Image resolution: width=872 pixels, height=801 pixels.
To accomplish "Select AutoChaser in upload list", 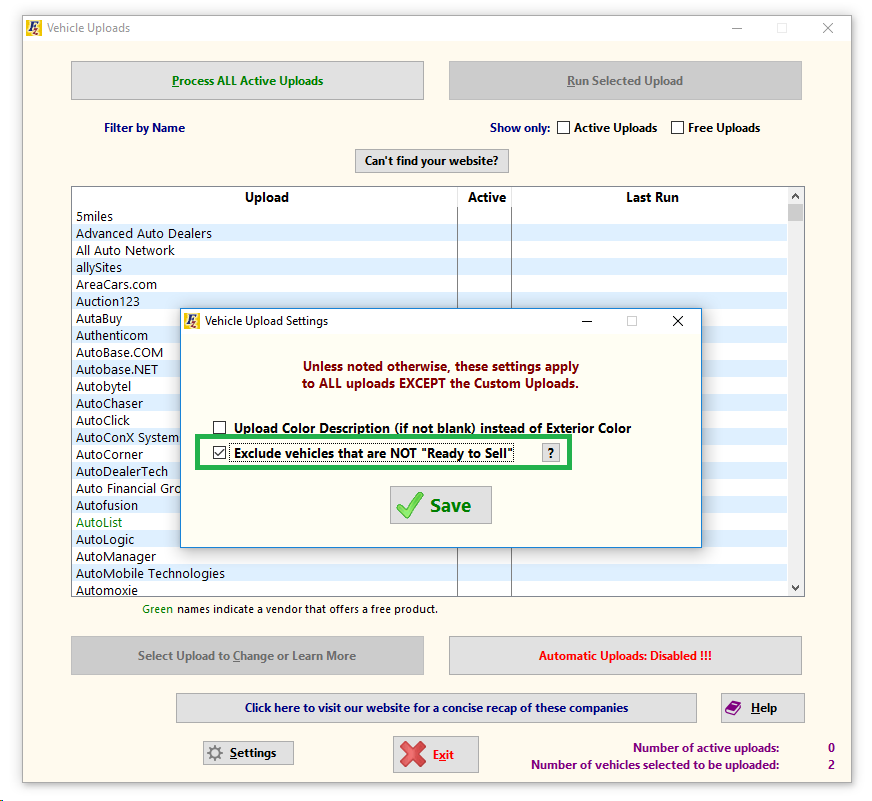I will pos(127,403).
